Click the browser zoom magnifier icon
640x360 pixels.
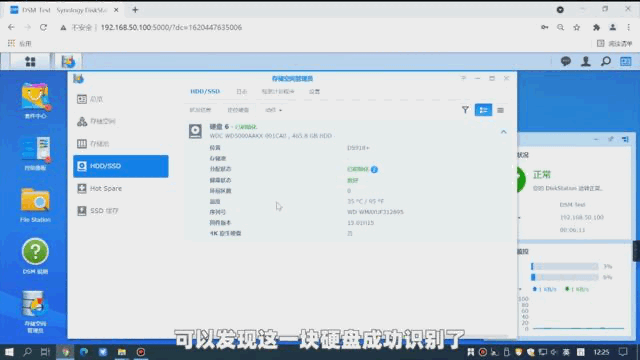point(560,27)
